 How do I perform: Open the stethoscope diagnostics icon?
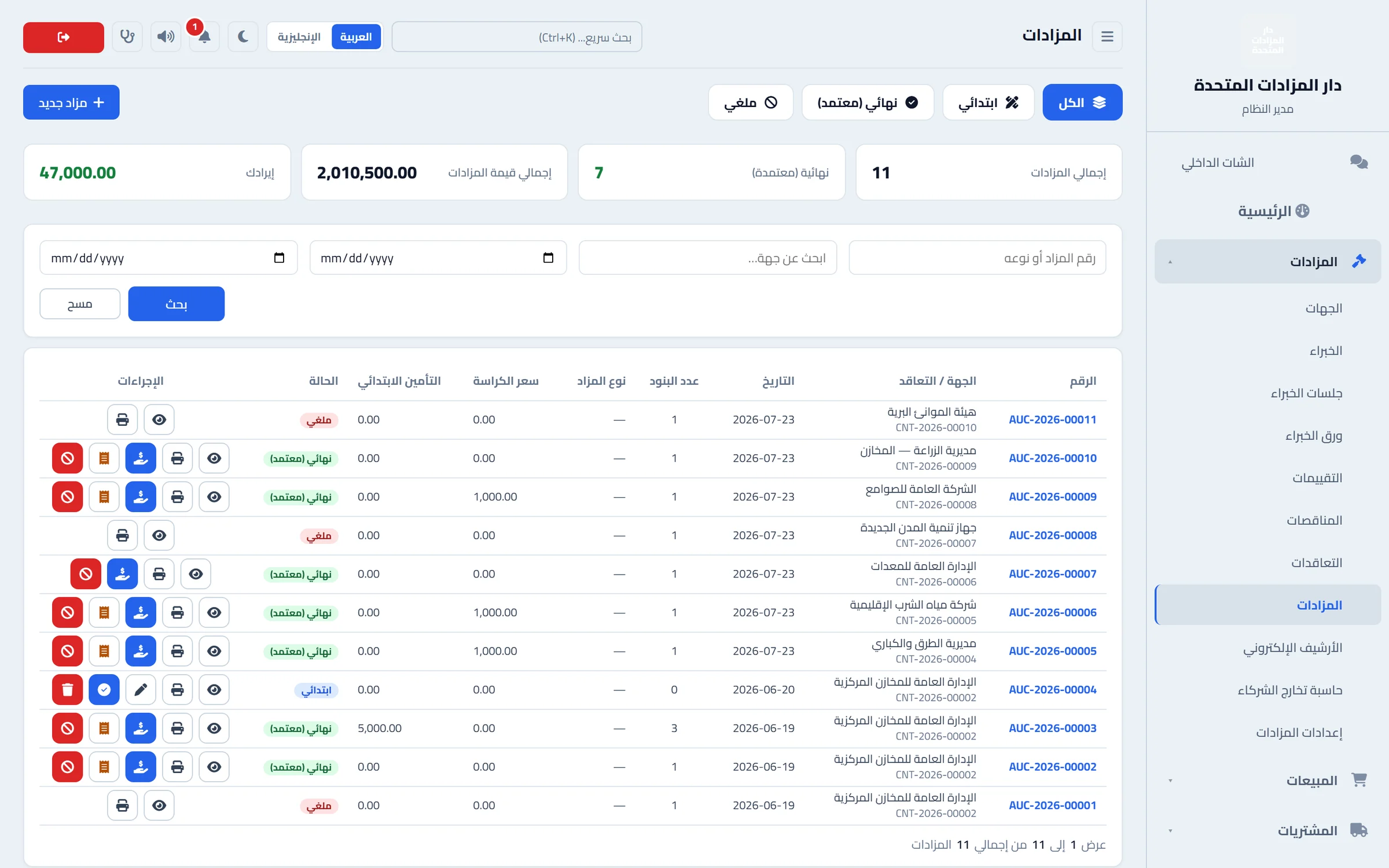tap(127, 37)
